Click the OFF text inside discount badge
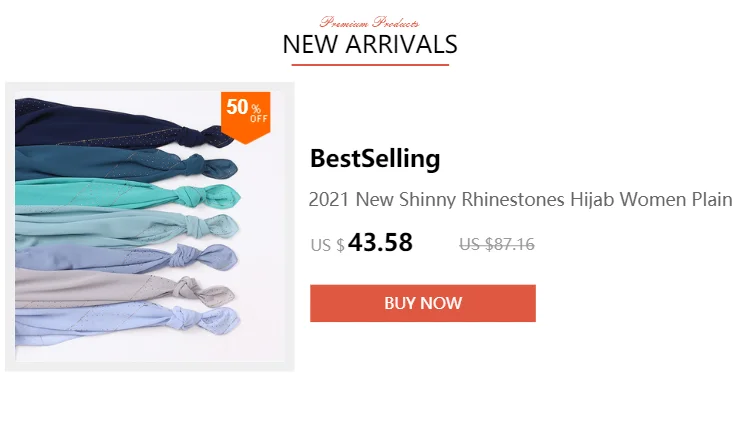This screenshot has height=424, width=738. pos(259,119)
